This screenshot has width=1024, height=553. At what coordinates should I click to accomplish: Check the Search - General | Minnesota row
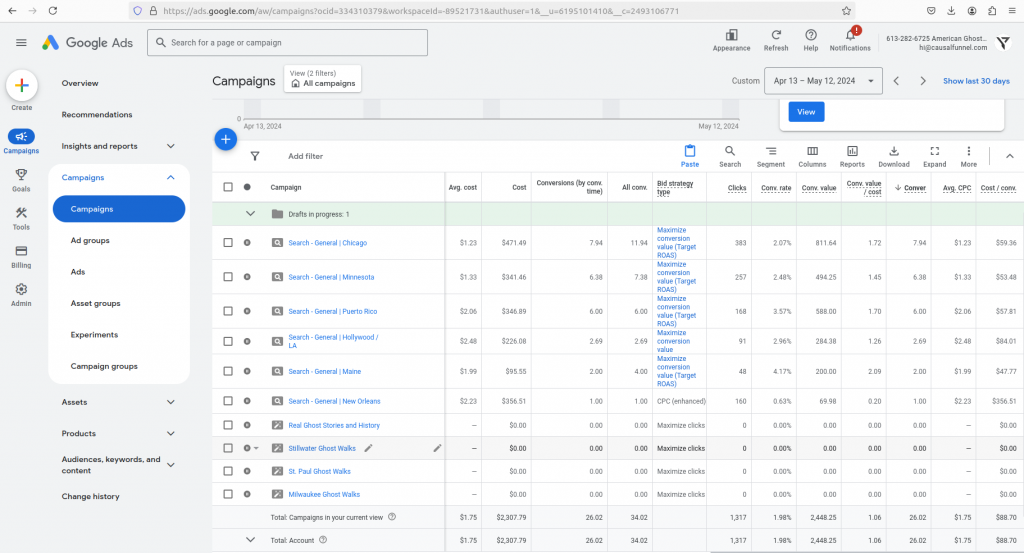[228, 277]
